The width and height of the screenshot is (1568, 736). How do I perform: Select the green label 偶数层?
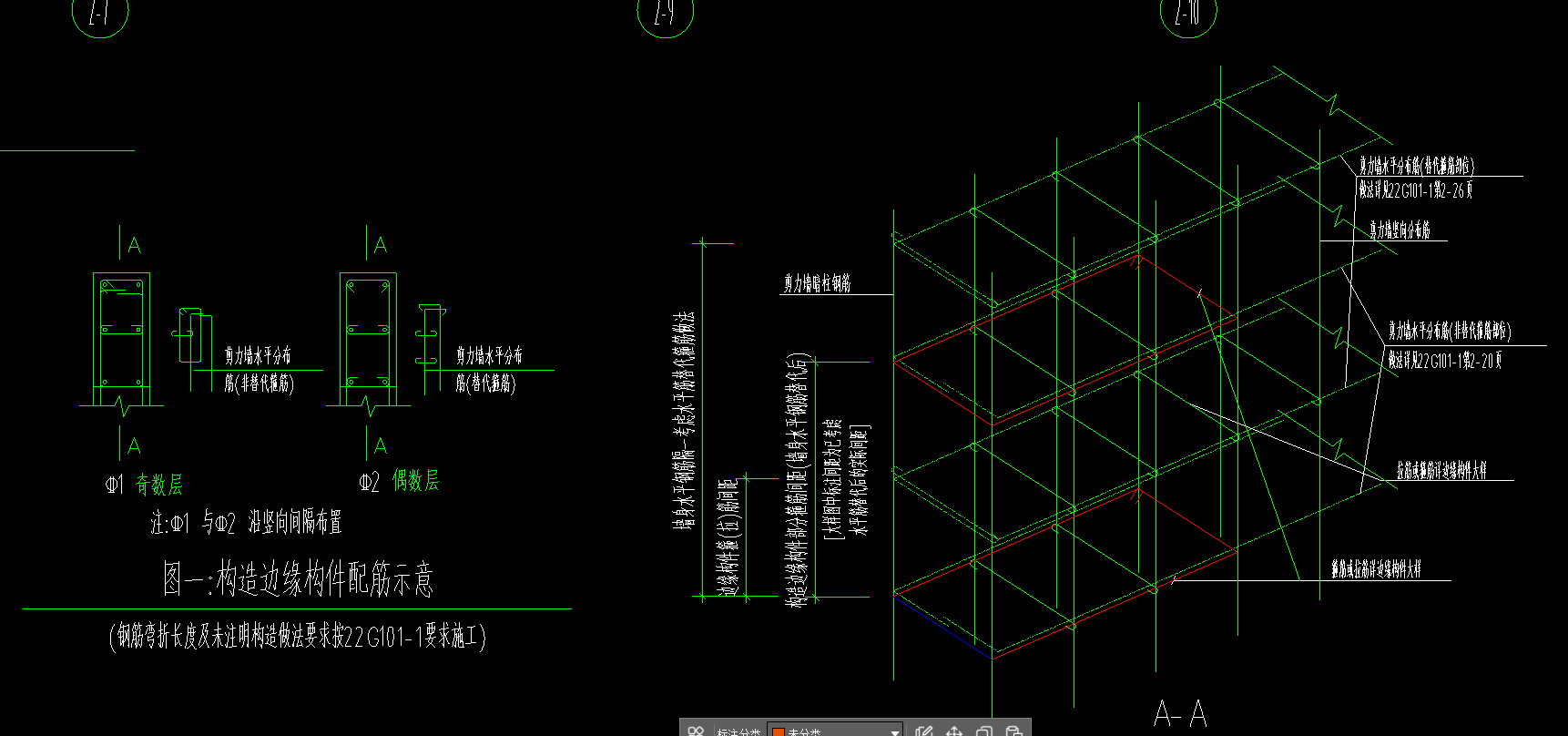pos(415,480)
